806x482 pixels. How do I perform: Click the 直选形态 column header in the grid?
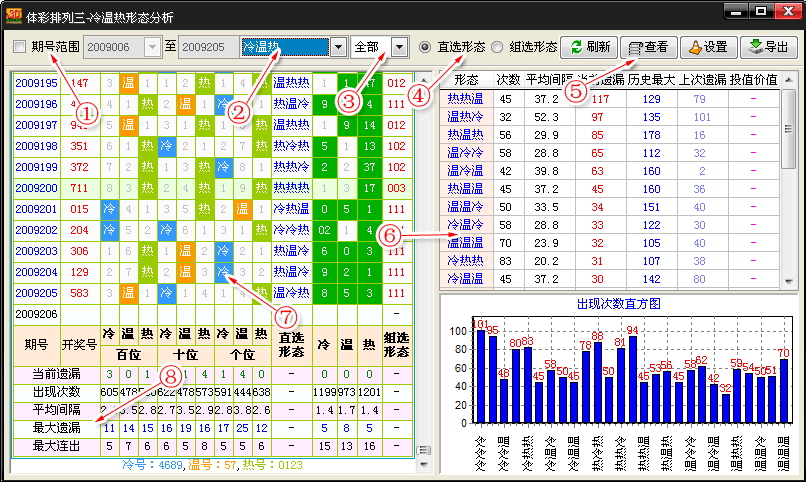point(291,345)
